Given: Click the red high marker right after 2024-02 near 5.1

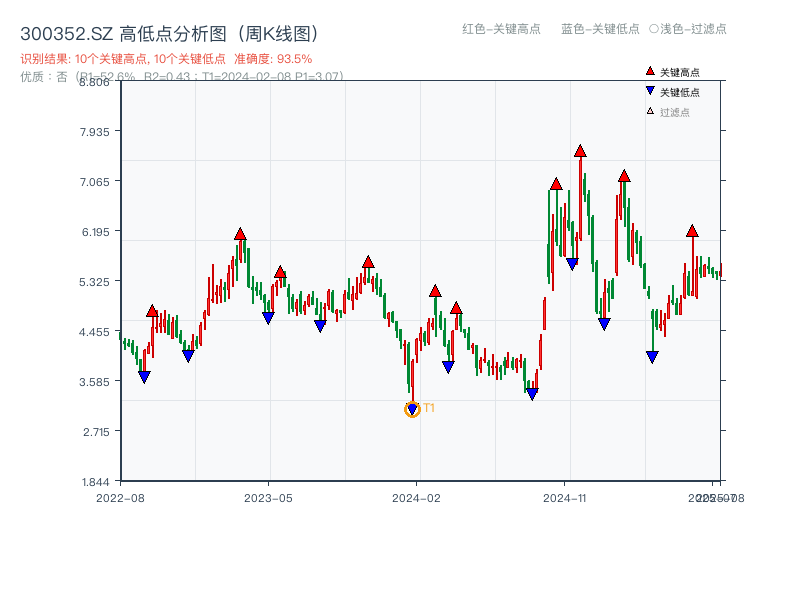Looking at the screenshot, I should click(435, 291).
